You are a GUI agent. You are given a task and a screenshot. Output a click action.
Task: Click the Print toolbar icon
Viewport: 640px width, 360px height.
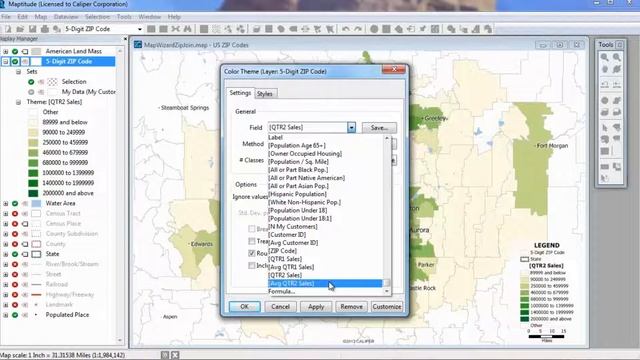pos(45,29)
